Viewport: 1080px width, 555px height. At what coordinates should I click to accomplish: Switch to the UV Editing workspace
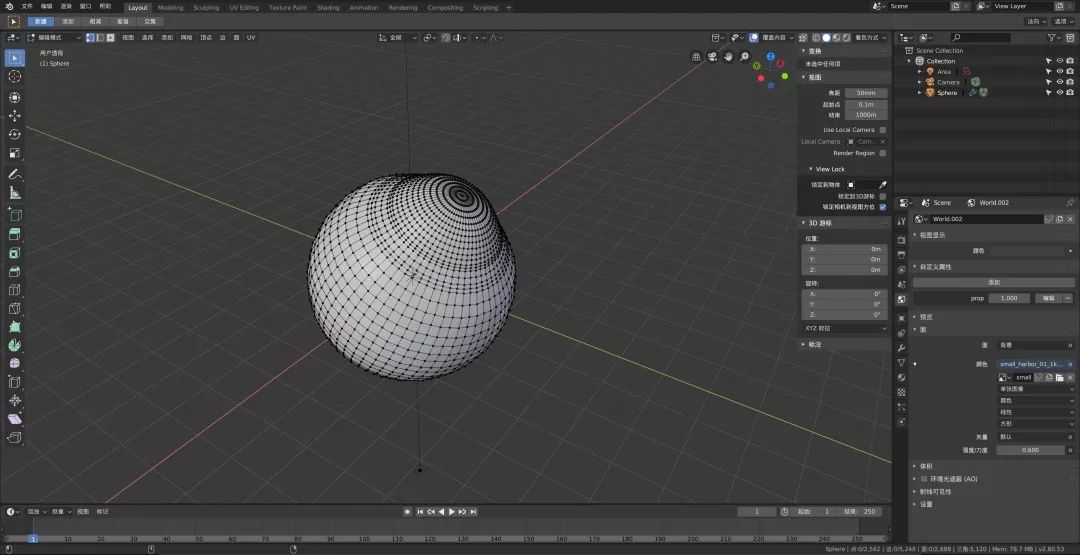[x=244, y=8]
